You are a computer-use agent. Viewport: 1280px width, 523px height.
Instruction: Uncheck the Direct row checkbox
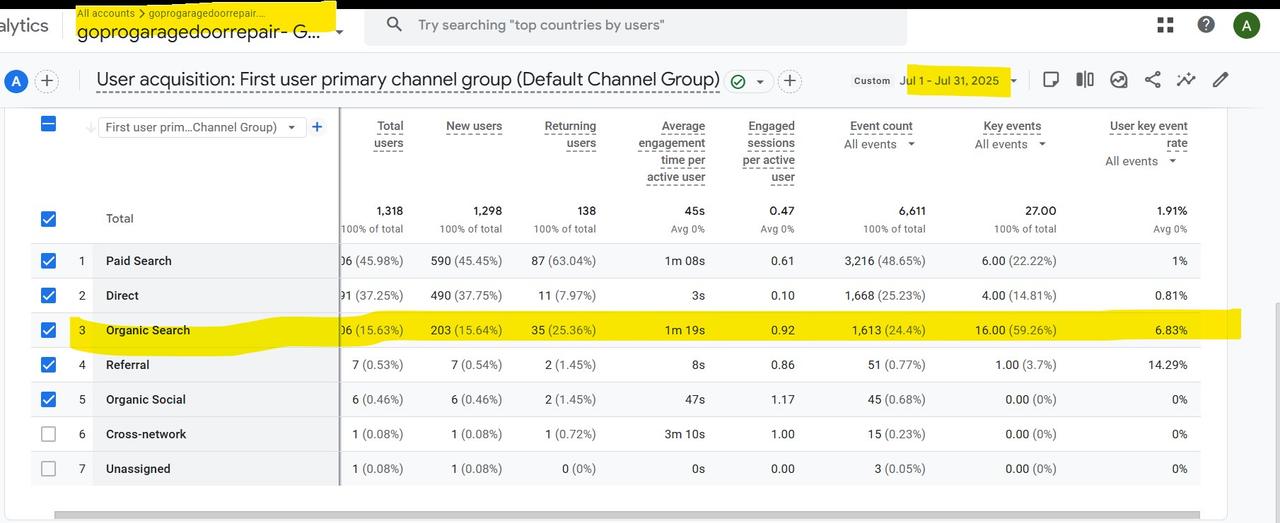coord(48,296)
